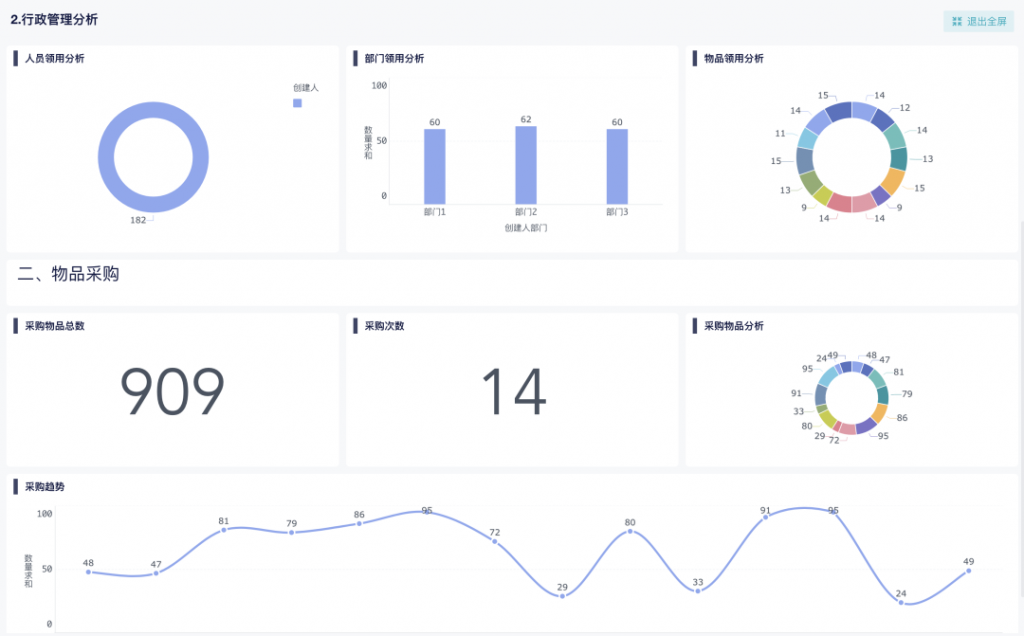Click the trend line point labeled 81
This screenshot has width=1024, height=636.
coord(224,530)
